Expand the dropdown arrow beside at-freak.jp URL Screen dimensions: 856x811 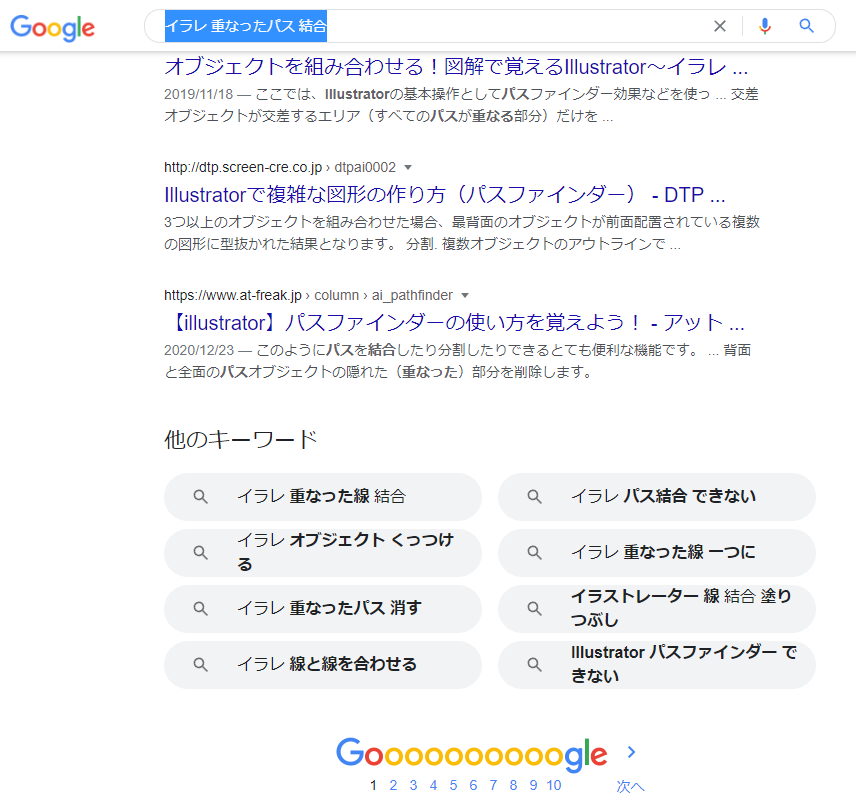pos(465,295)
